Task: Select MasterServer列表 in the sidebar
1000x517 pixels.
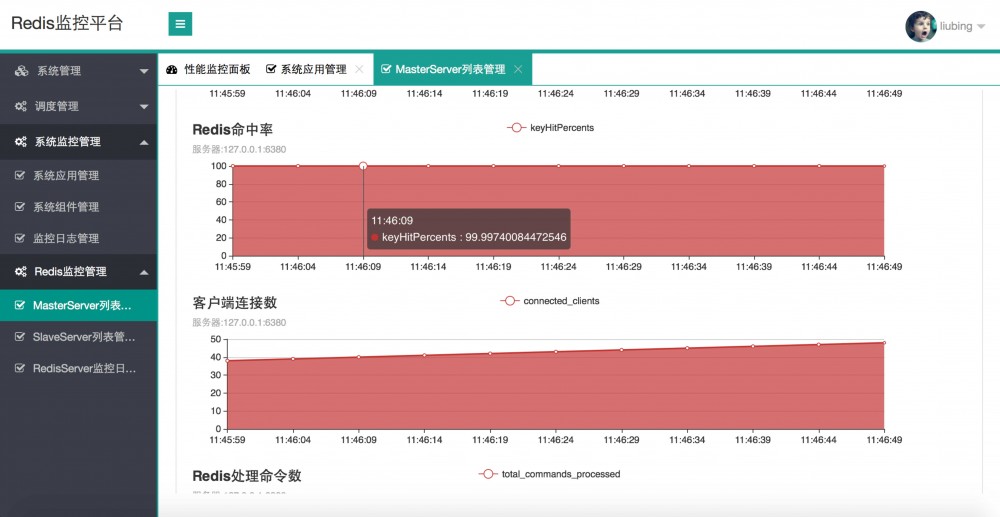Action: pyautogui.click(x=78, y=305)
